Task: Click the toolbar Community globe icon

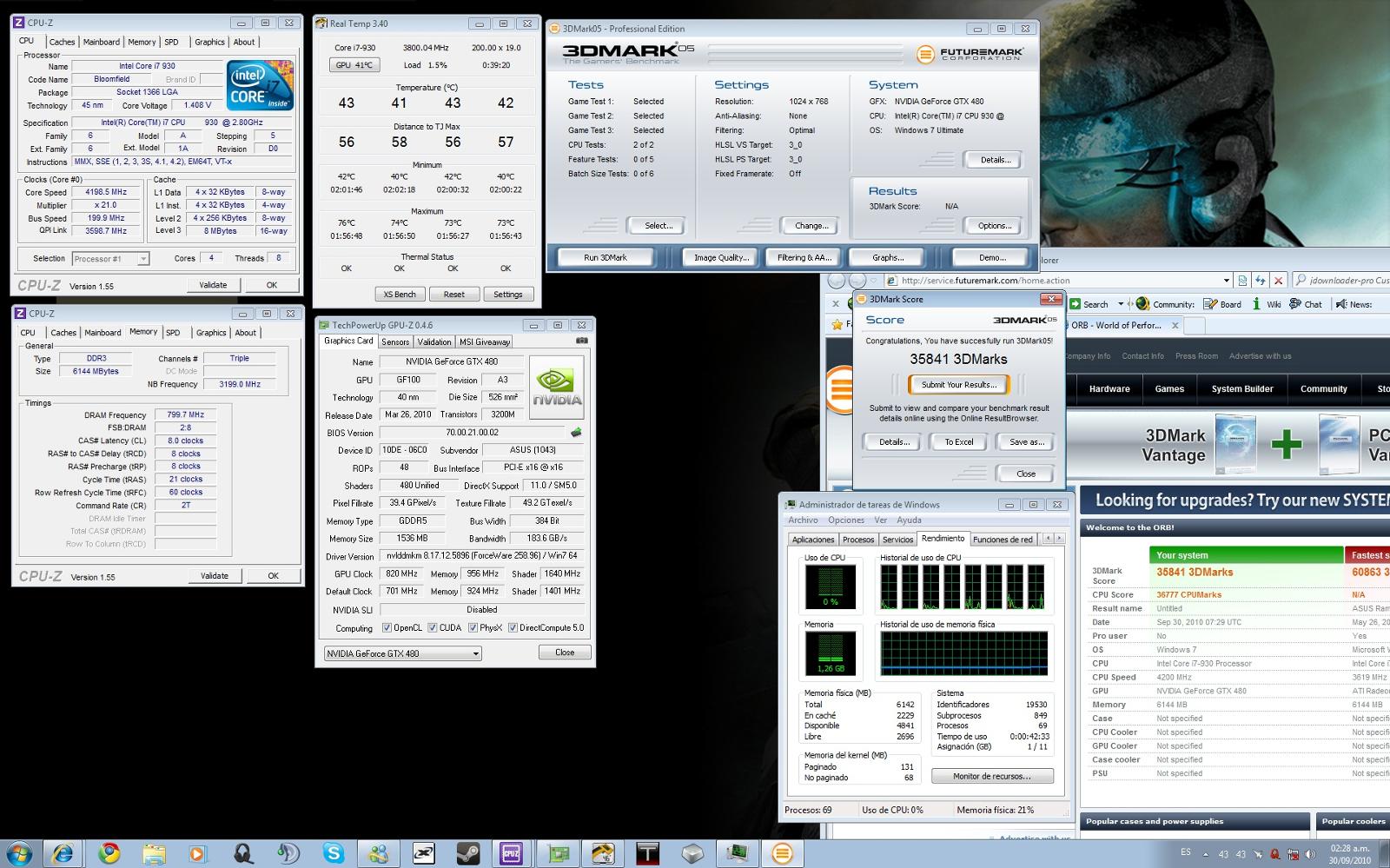Action: coord(1143,304)
